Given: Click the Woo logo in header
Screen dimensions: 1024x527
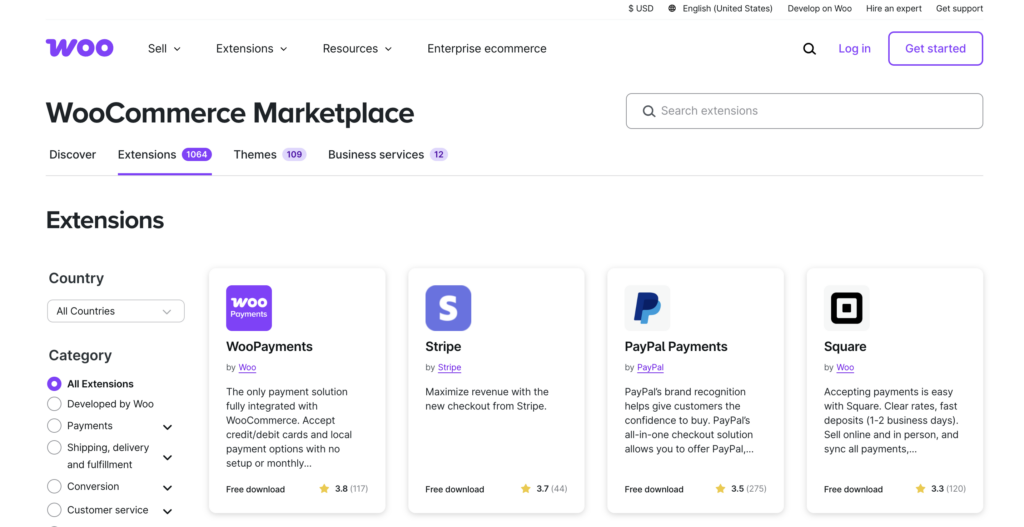Looking at the screenshot, I should click(x=79, y=48).
